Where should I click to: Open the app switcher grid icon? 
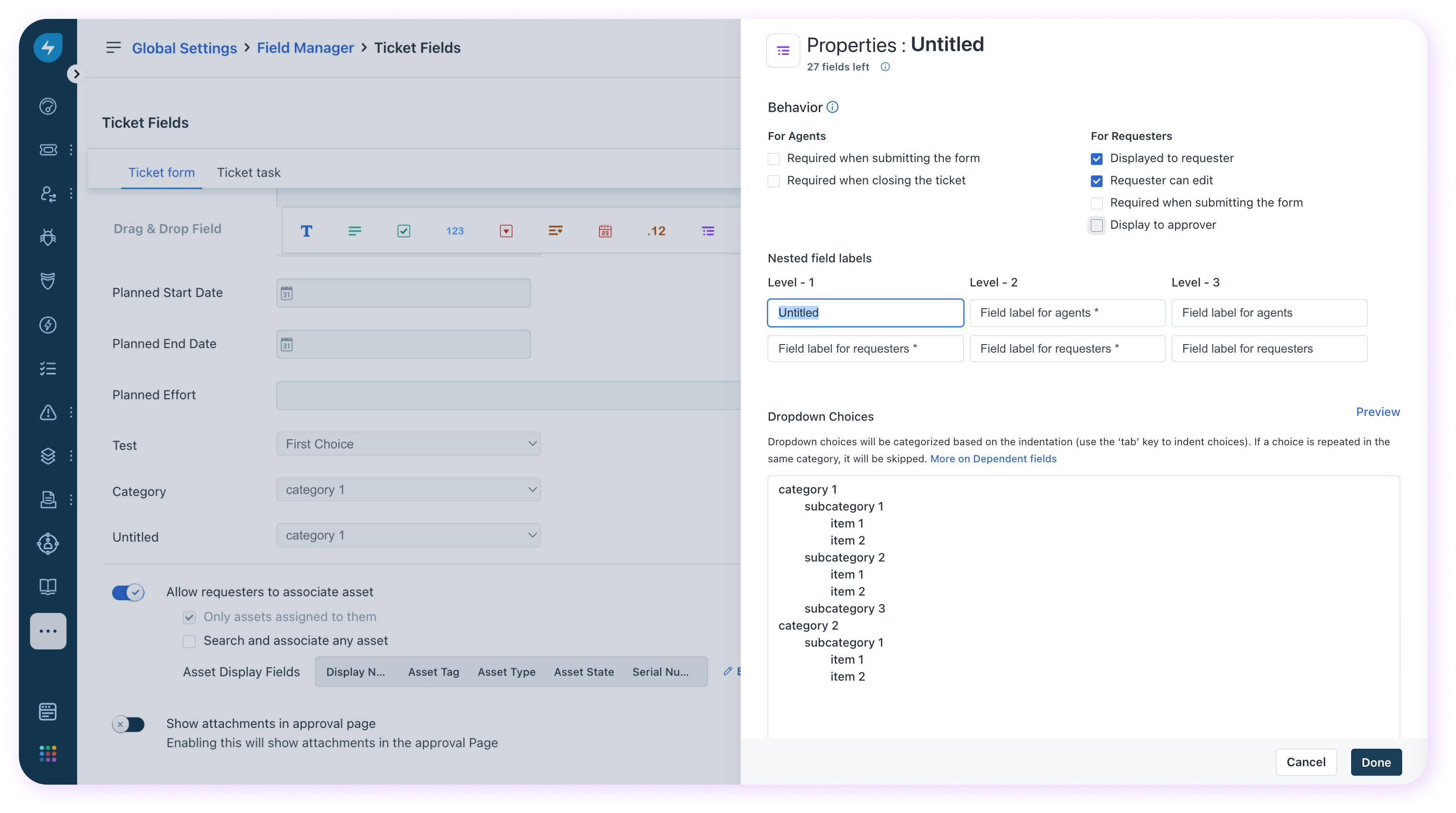pos(48,753)
